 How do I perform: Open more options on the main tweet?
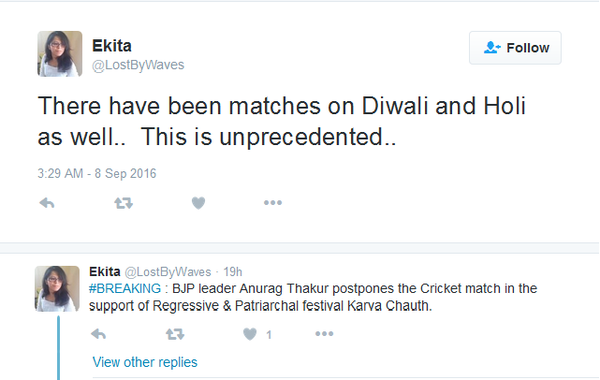(x=273, y=203)
